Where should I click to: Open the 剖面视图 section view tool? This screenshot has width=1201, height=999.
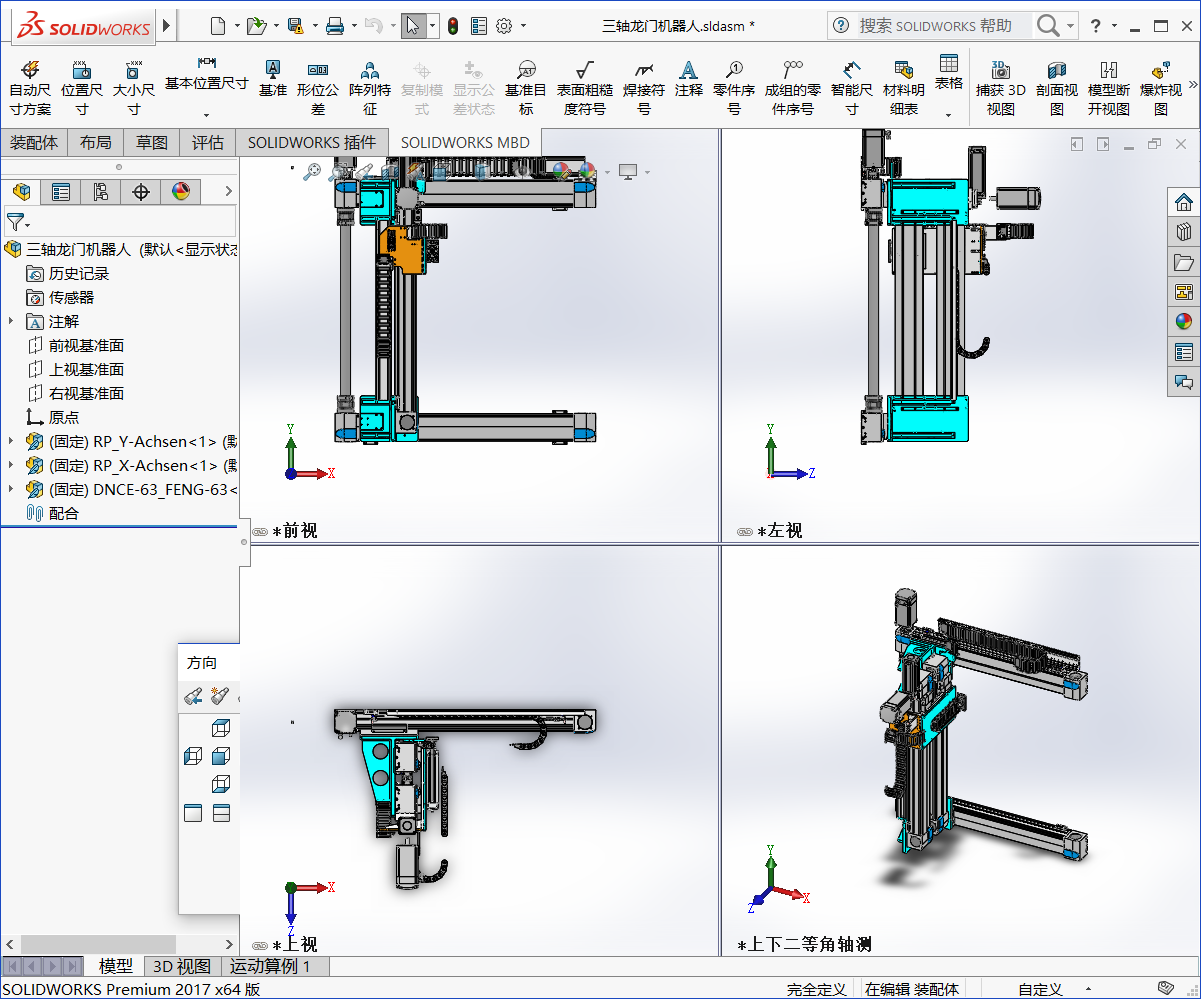pos(1057,87)
